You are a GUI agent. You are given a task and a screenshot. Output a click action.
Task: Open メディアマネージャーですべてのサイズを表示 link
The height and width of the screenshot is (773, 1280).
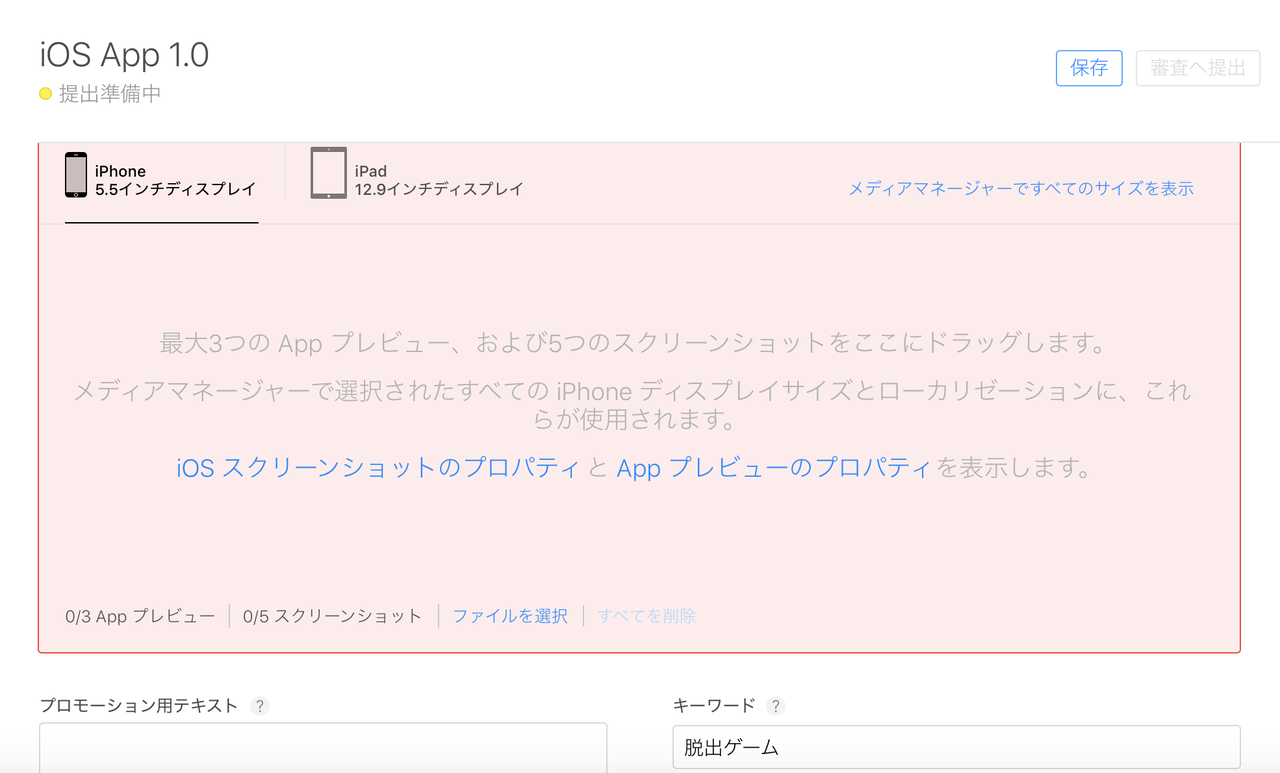point(1021,188)
